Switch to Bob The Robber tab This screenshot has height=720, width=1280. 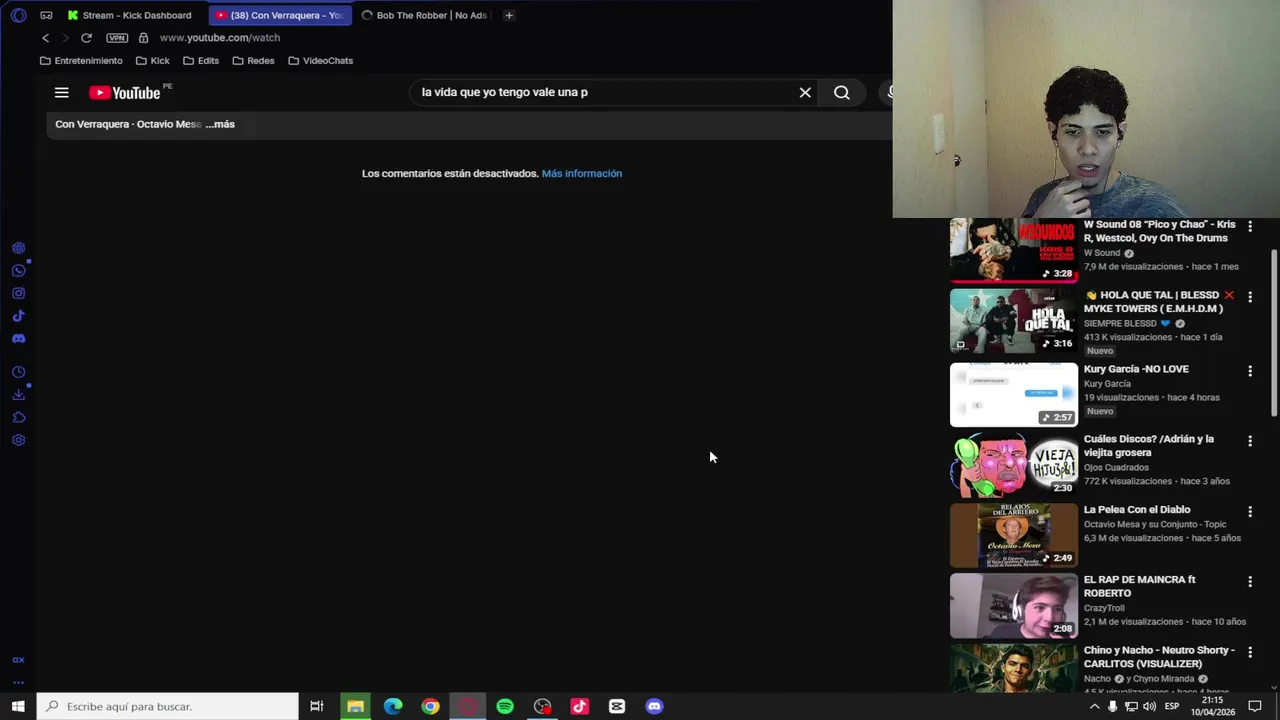point(425,15)
